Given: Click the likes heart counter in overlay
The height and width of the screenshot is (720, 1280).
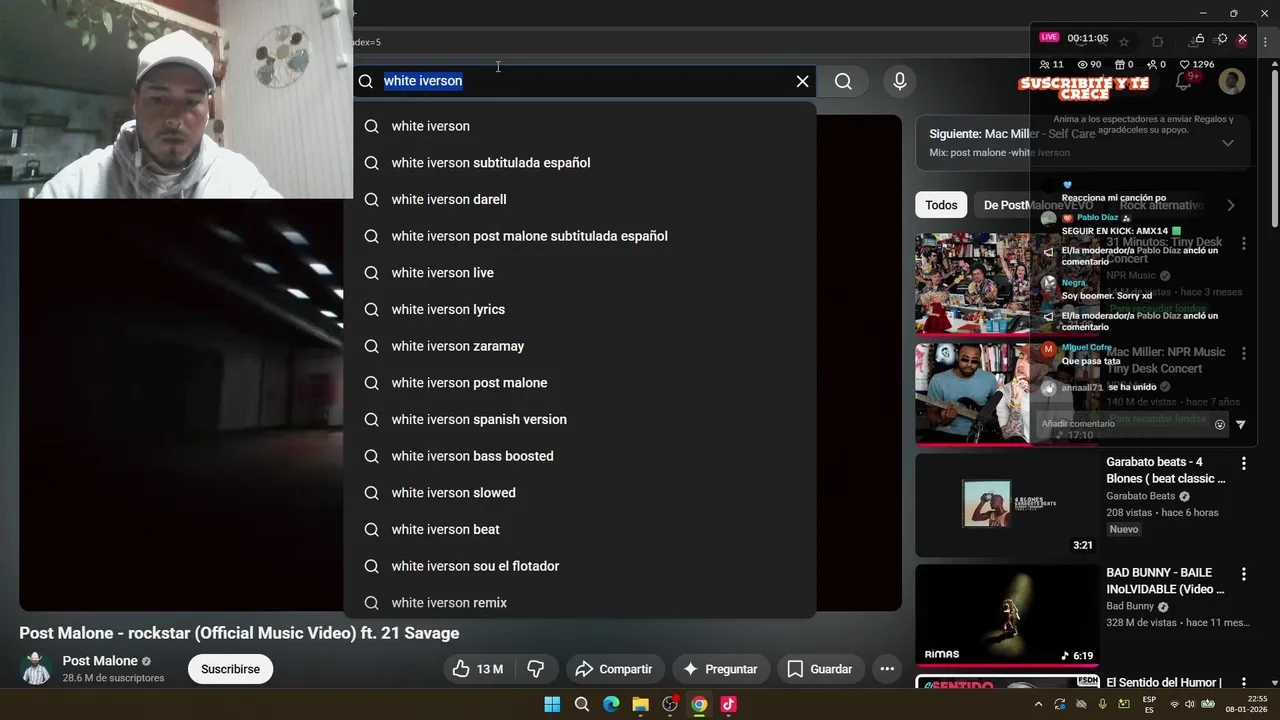Looking at the screenshot, I should tap(1197, 64).
